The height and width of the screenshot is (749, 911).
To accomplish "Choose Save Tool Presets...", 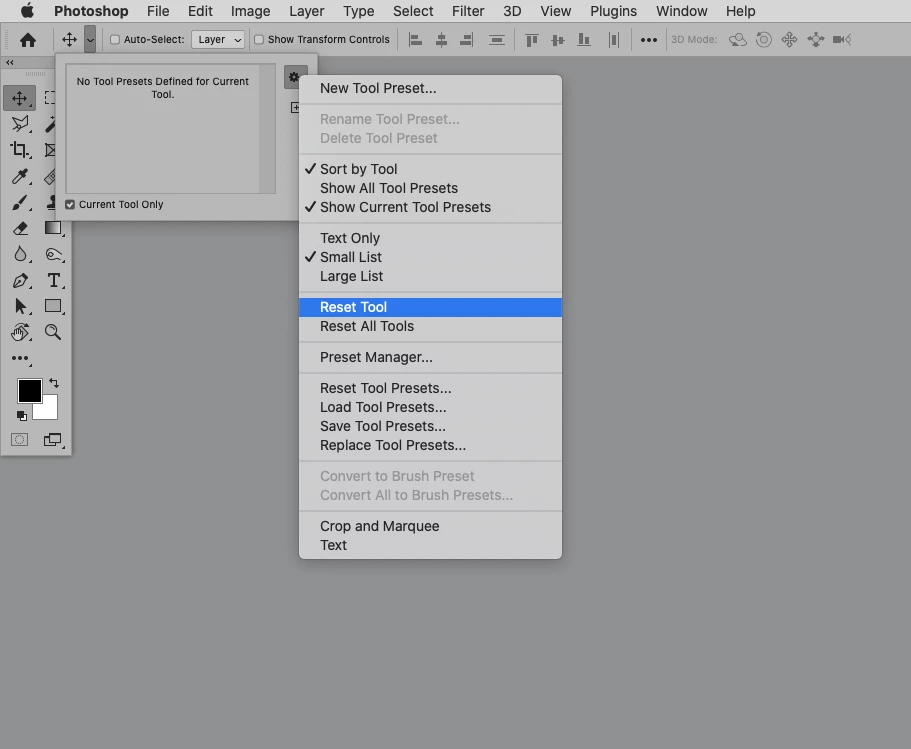I will pyautogui.click(x=431, y=427).
